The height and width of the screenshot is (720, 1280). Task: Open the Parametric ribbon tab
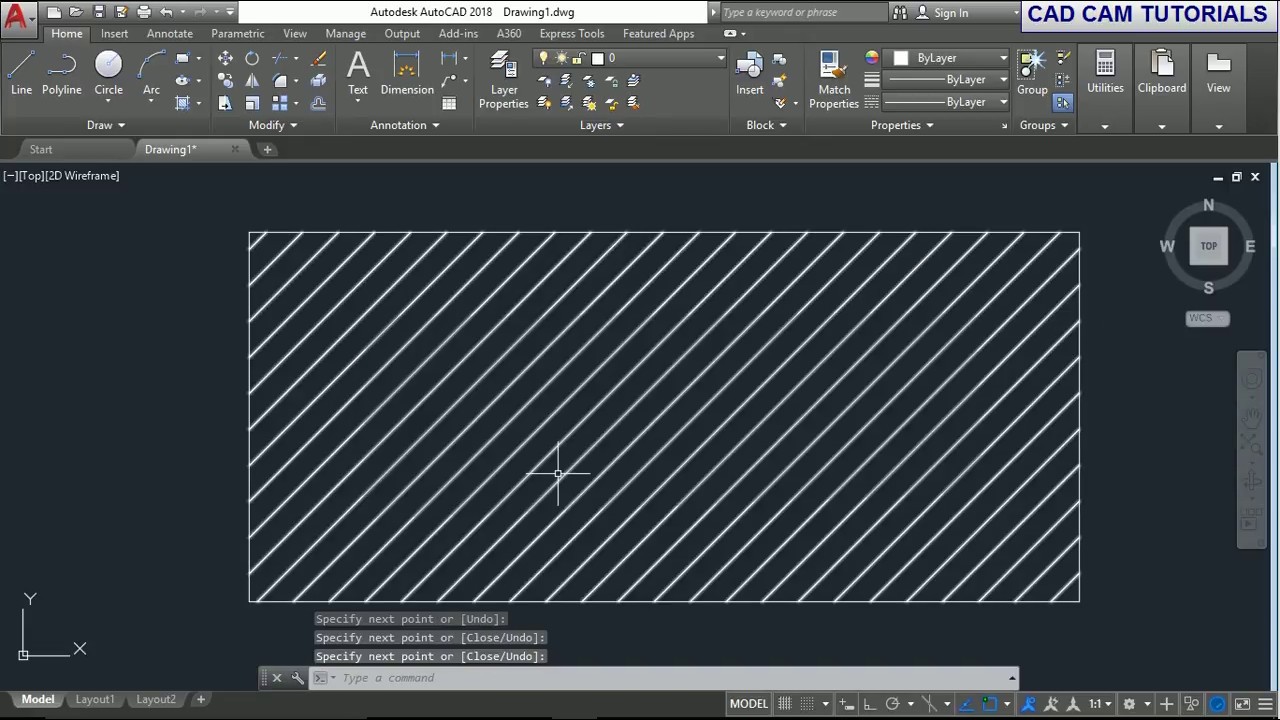click(238, 33)
